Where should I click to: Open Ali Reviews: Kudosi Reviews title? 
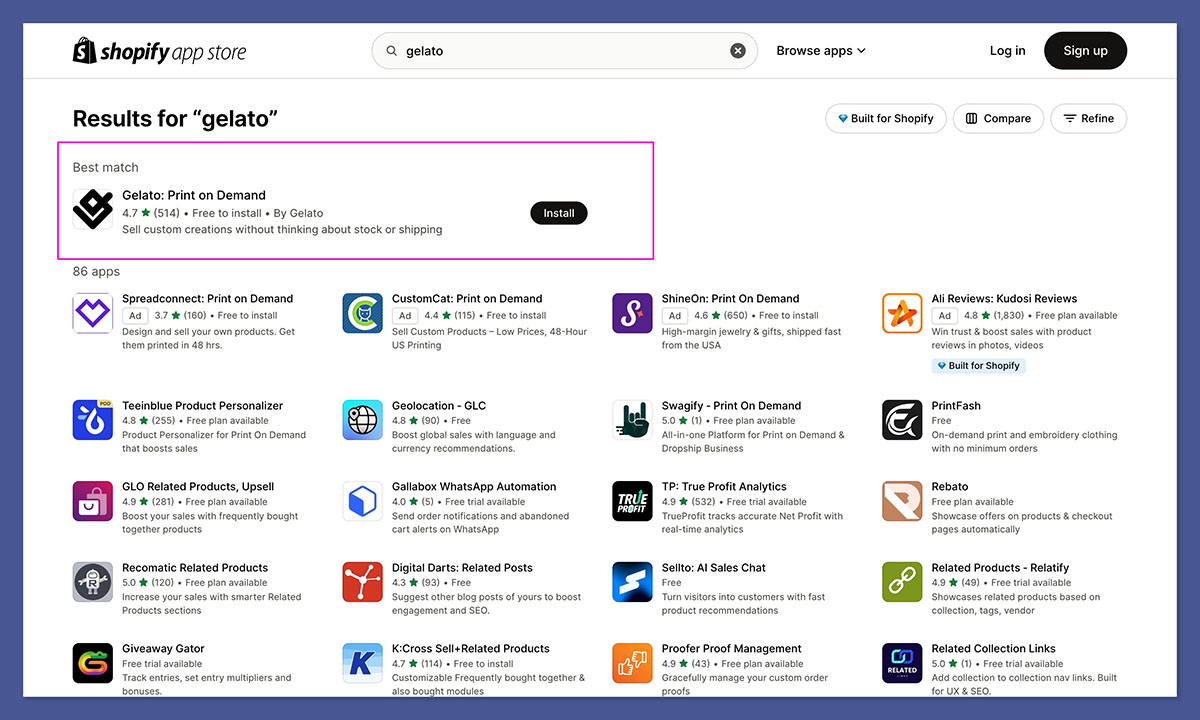tap(1005, 298)
